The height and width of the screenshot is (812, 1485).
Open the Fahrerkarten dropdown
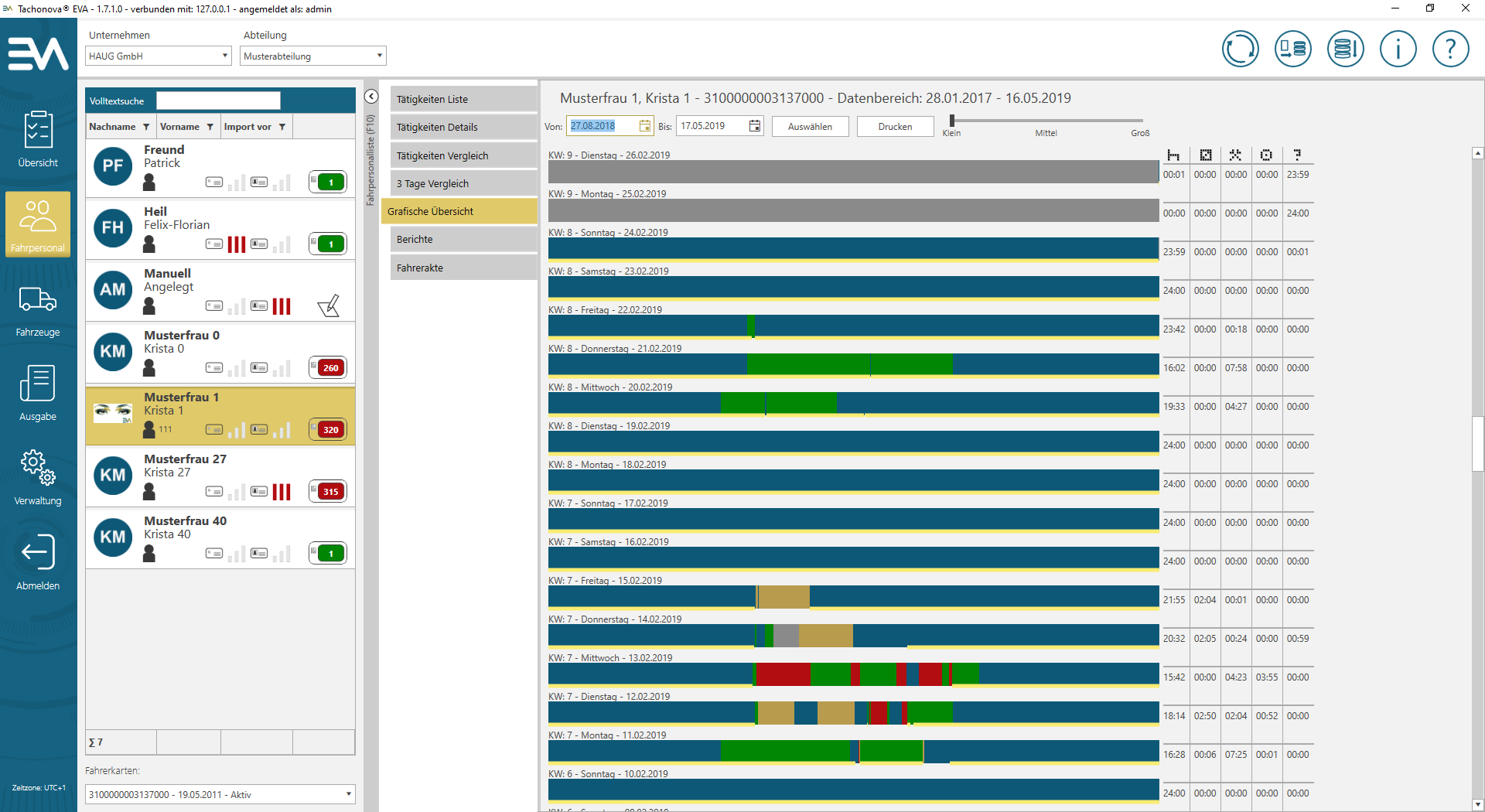point(348,794)
